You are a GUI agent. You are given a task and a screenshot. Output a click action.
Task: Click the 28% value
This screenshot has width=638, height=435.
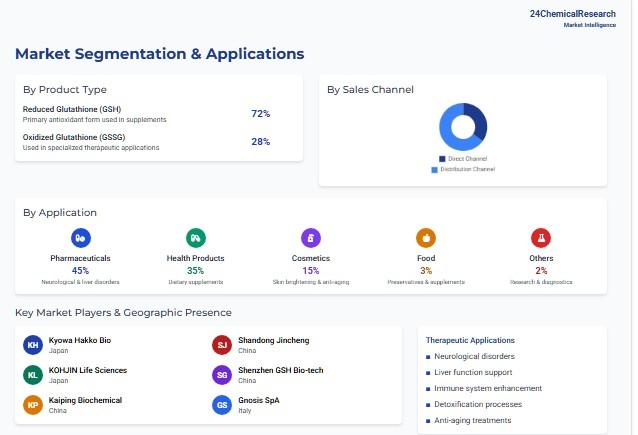tap(260, 142)
